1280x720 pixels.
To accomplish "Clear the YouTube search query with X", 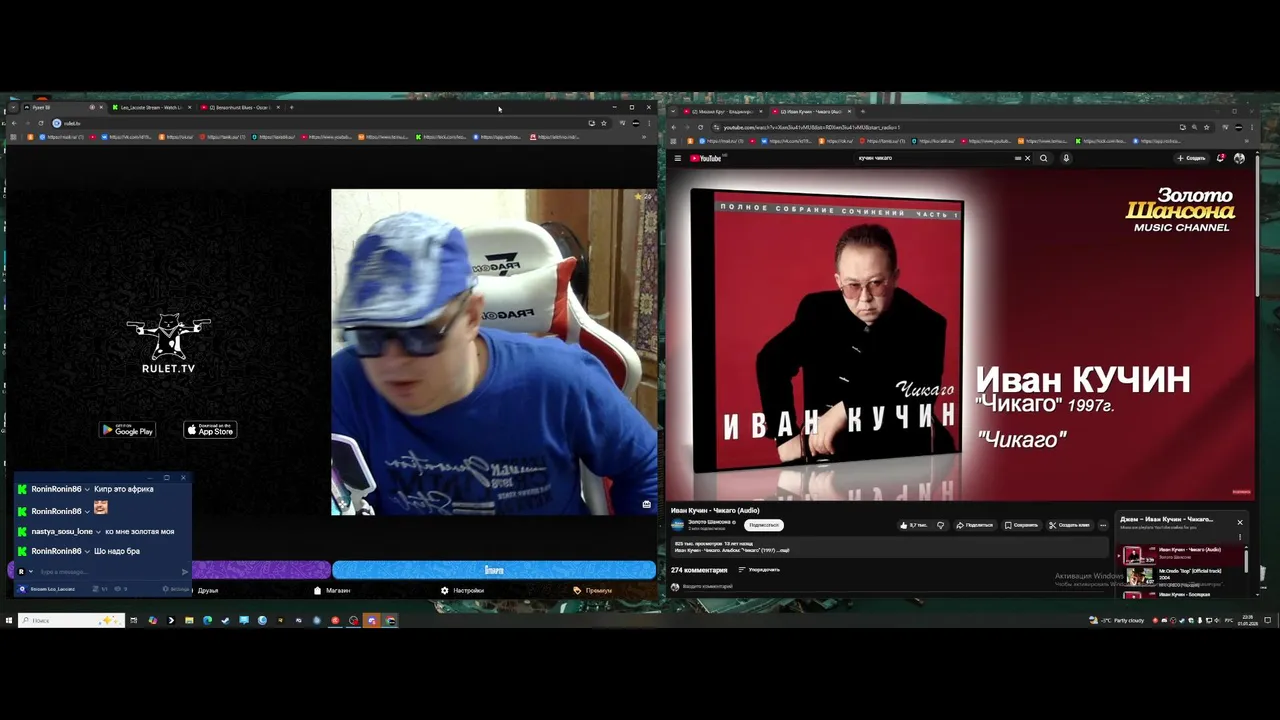I will (1027, 158).
